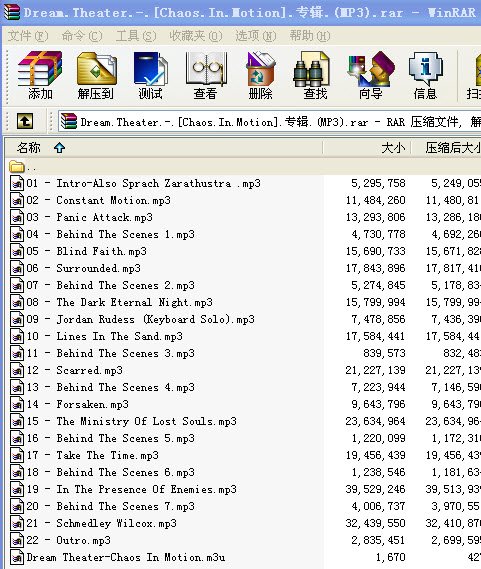Show archive 信息 (Info) icon
The image size is (481, 569).
425,75
